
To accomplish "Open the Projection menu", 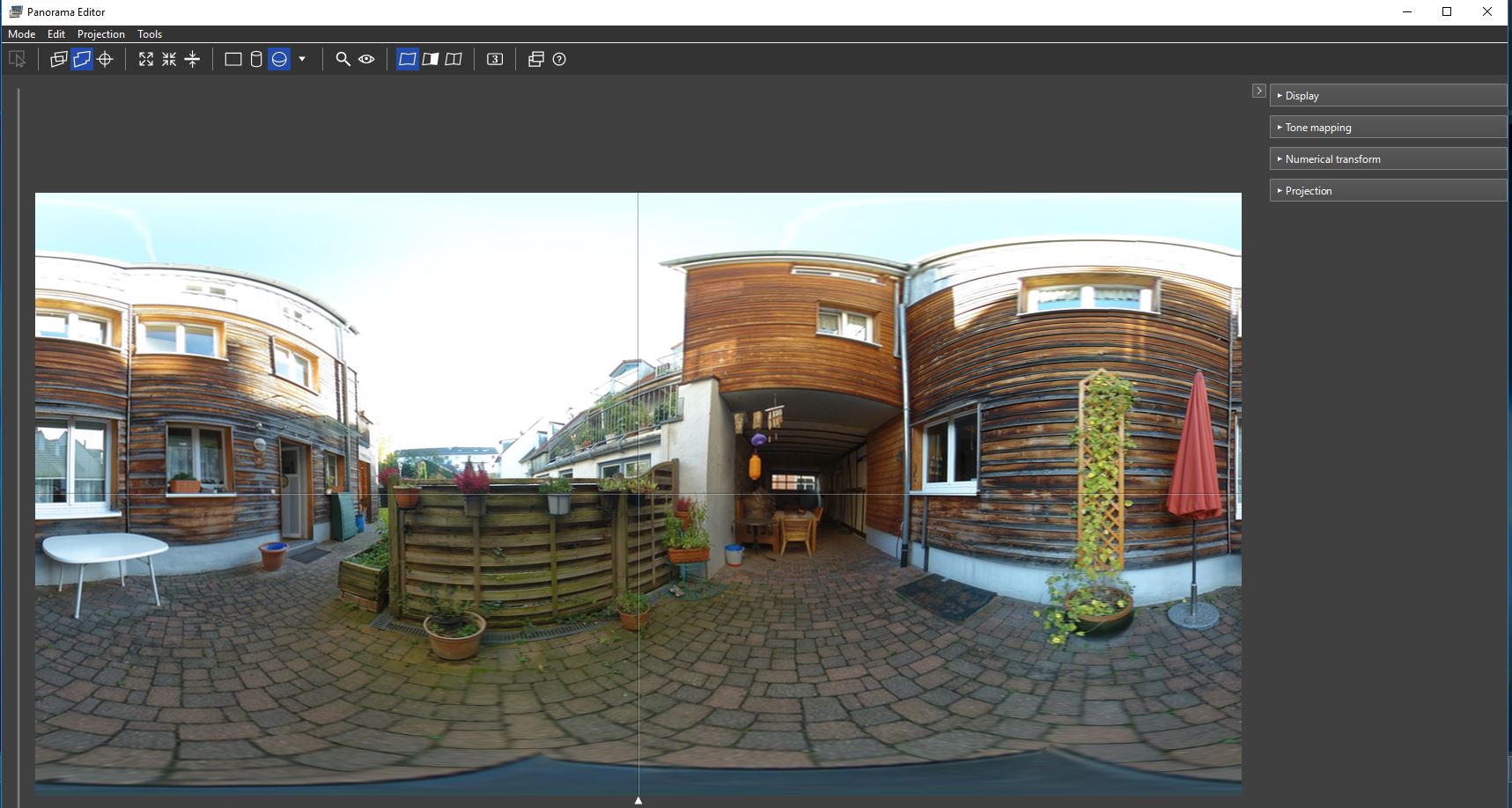I will click(100, 34).
